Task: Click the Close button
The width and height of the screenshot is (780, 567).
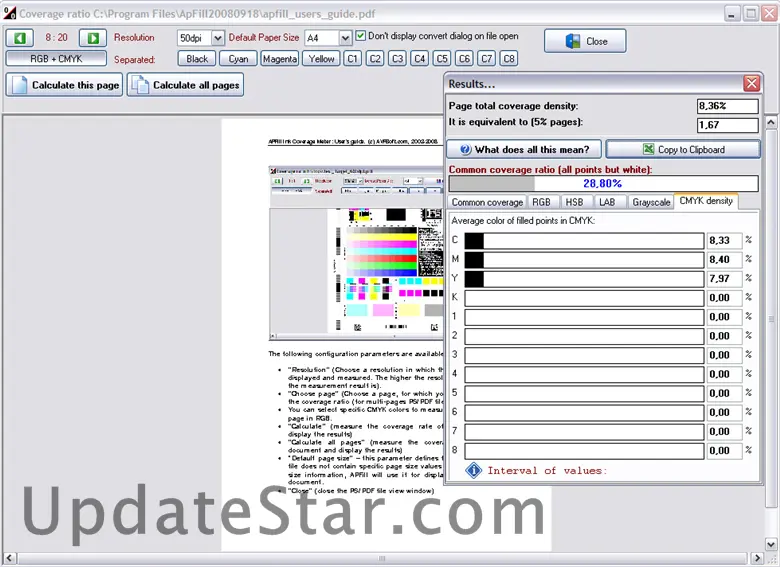Action: pos(585,41)
